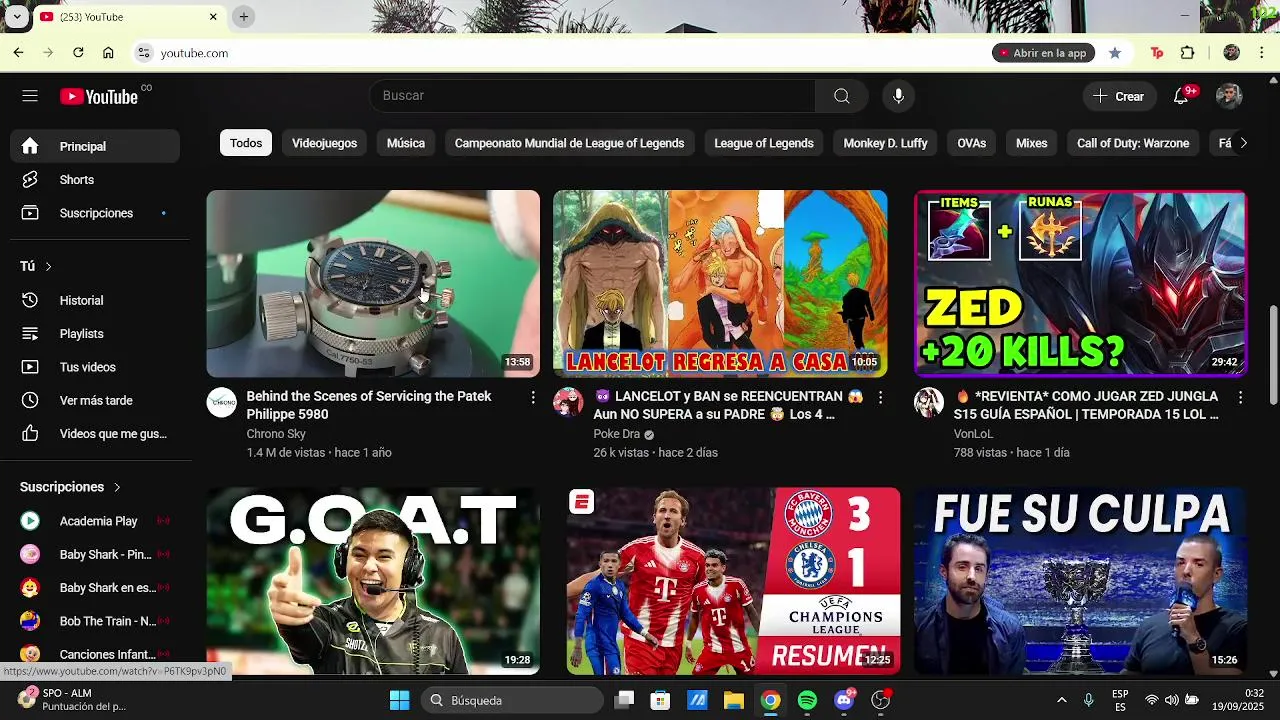Click Abrir en la app button
Image resolution: width=1280 pixels, height=720 pixels.
(x=1043, y=53)
